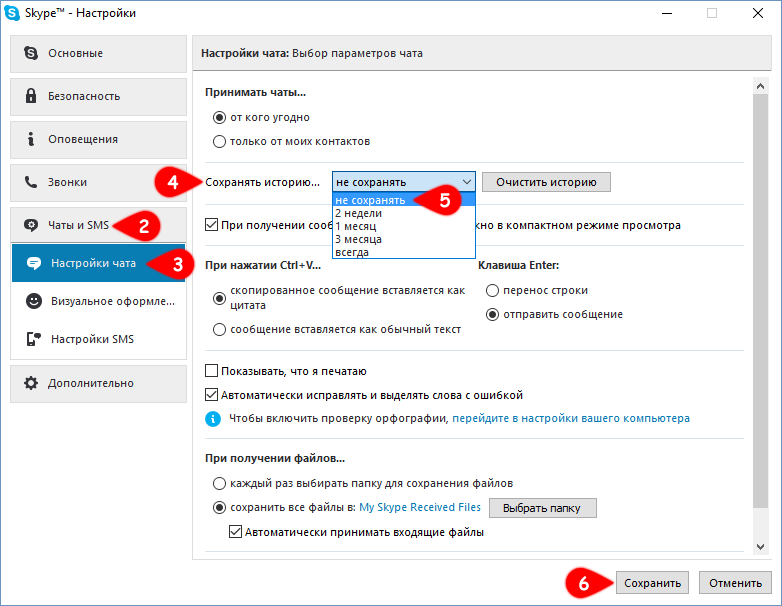The image size is (782, 606).
Task: Click the chat bubble icon beside Чаты и SMS
Action: (x=31, y=225)
